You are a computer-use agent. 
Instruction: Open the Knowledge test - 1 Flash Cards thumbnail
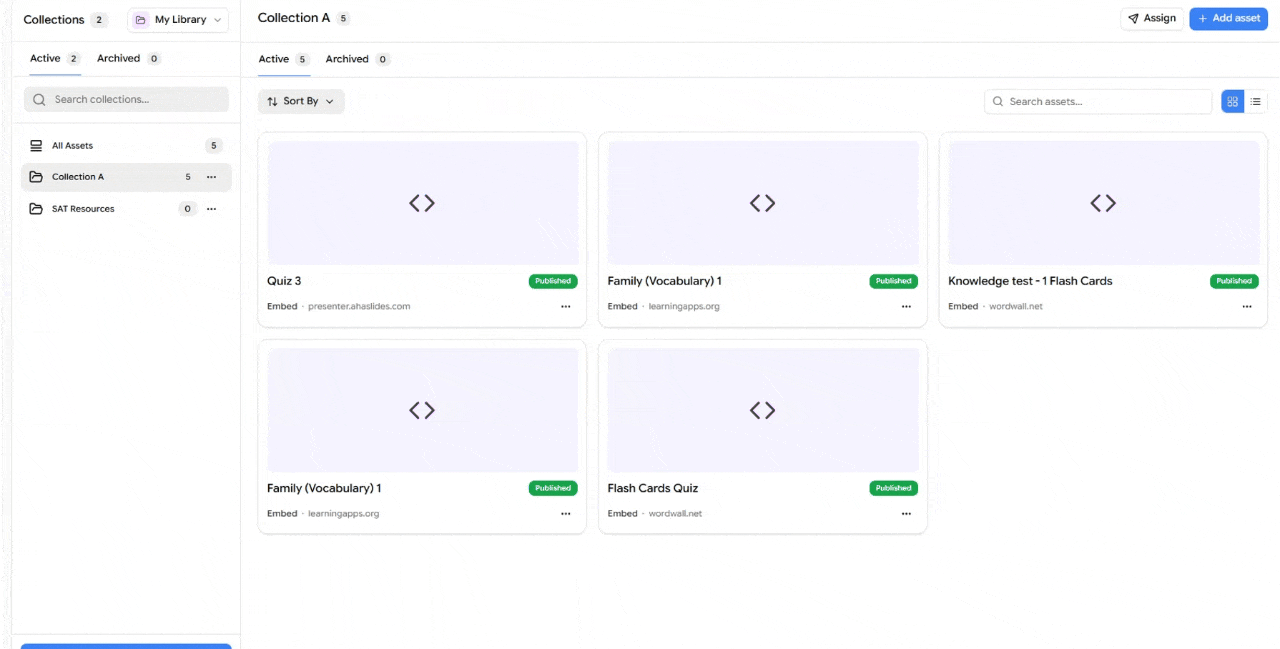click(1103, 203)
